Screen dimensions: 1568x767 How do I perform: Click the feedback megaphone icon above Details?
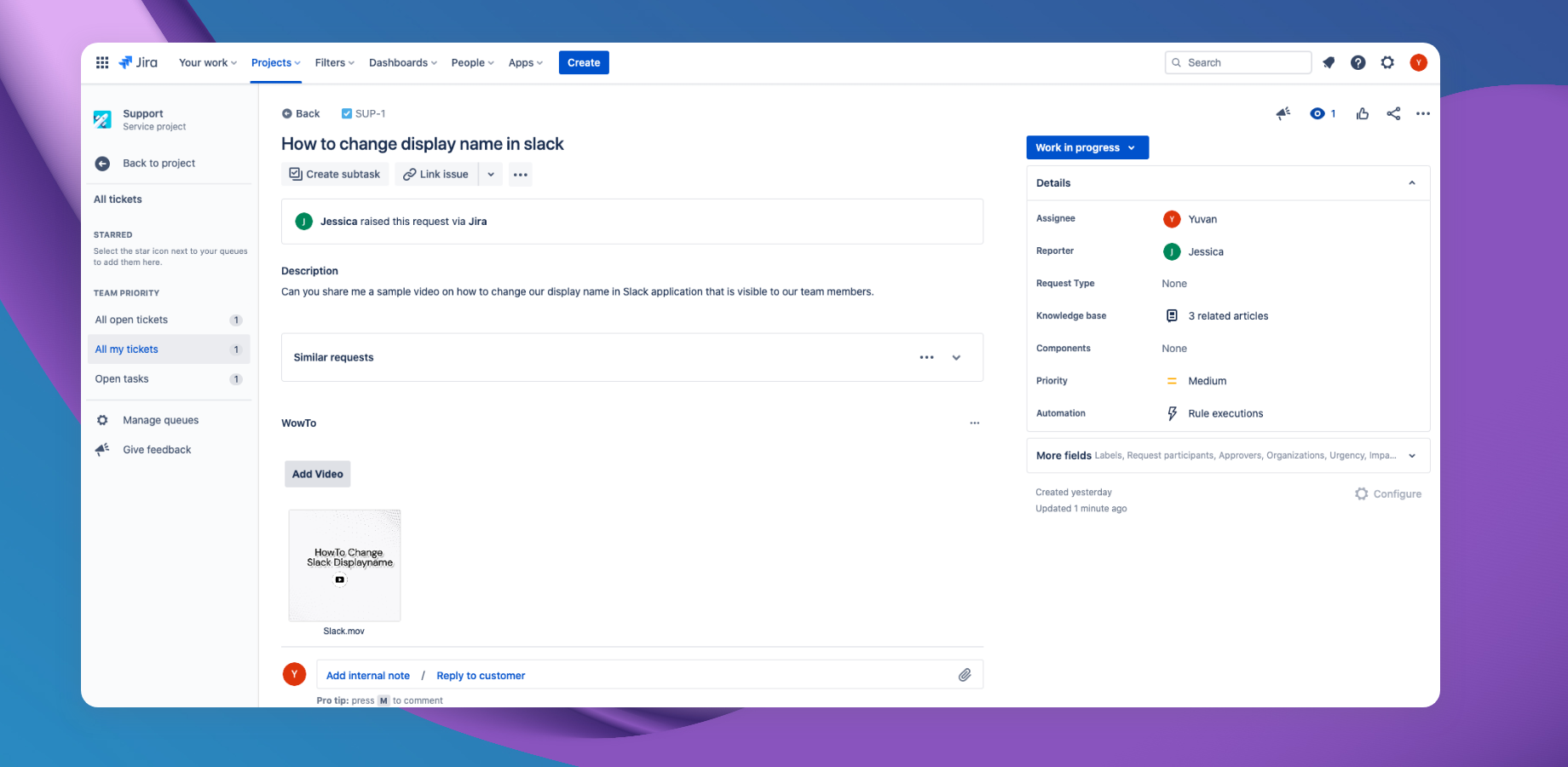pyautogui.click(x=1283, y=113)
